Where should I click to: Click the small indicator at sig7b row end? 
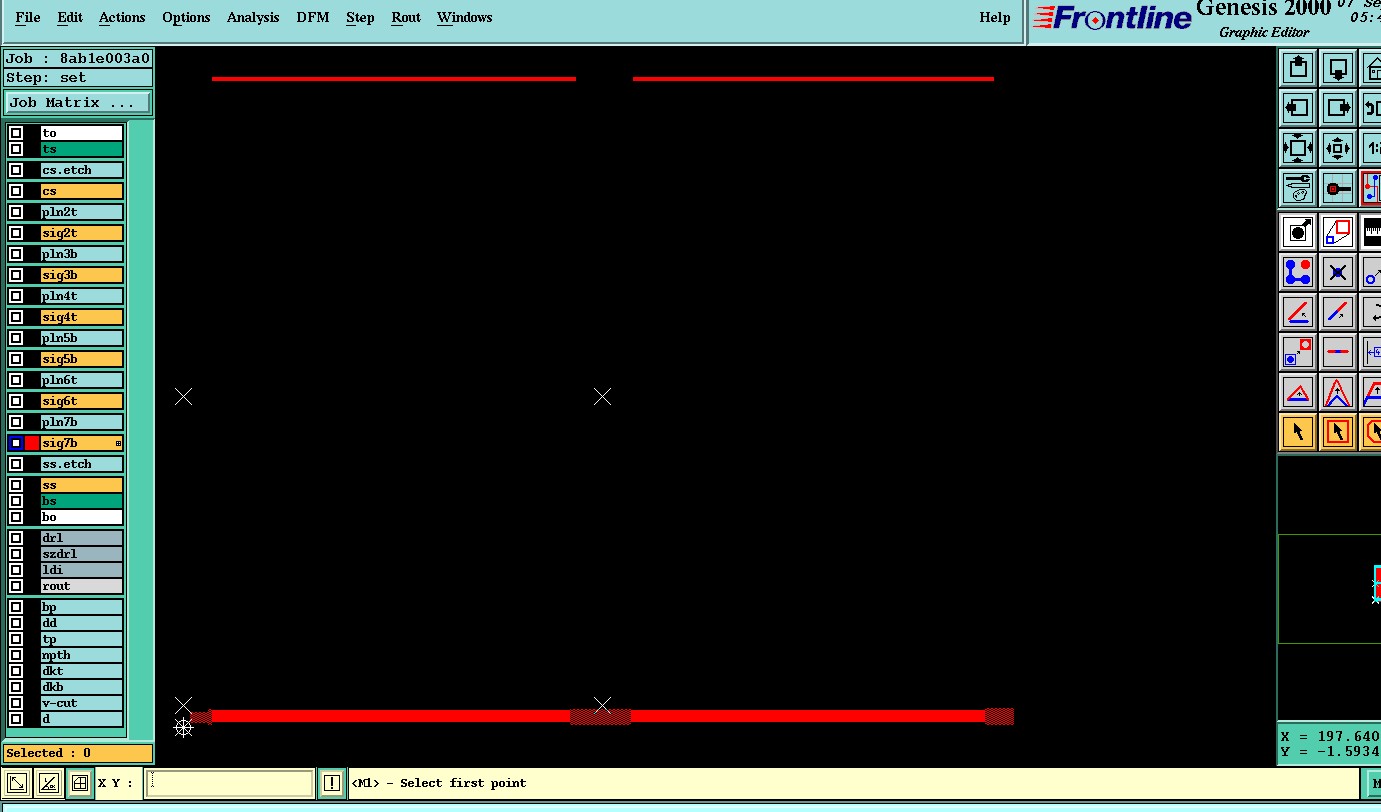(118, 443)
